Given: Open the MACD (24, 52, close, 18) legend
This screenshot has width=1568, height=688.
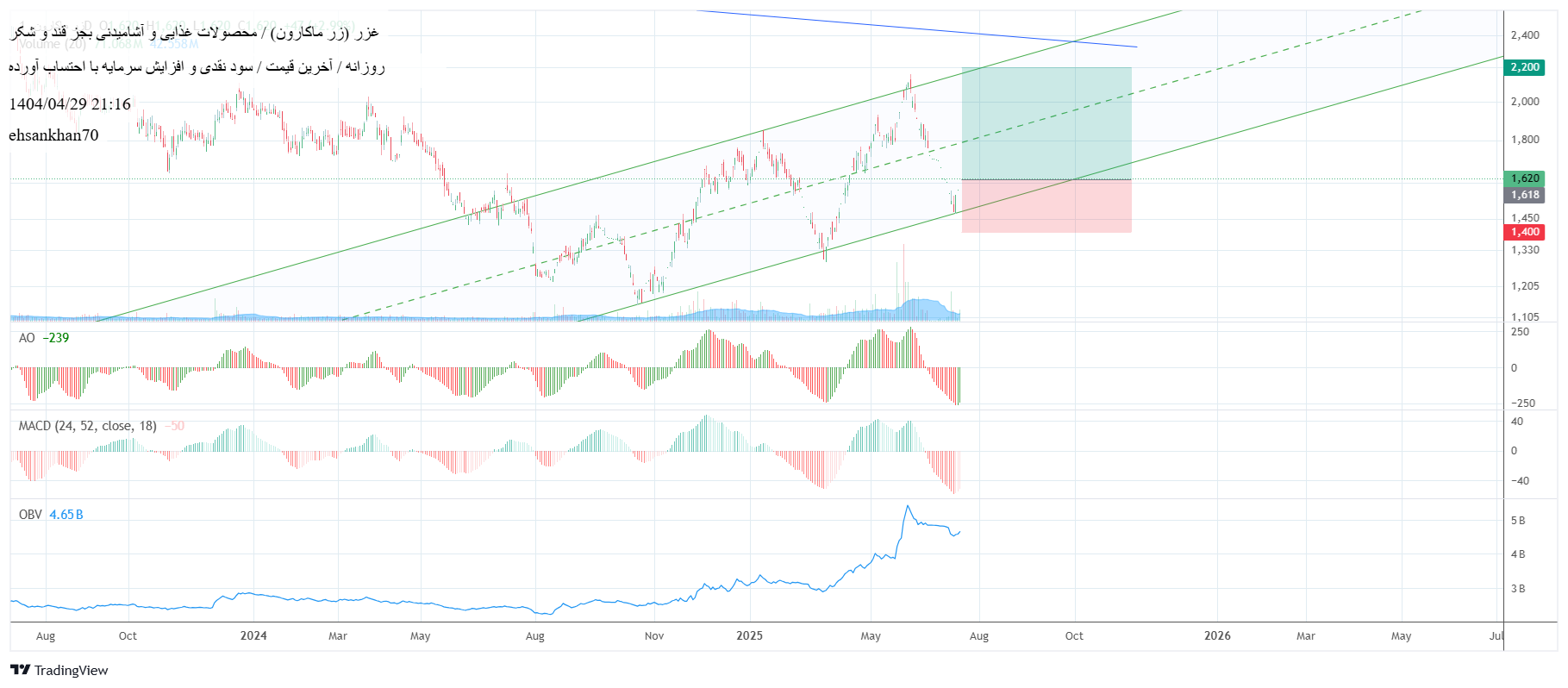Looking at the screenshot, I should click(88, 426).
